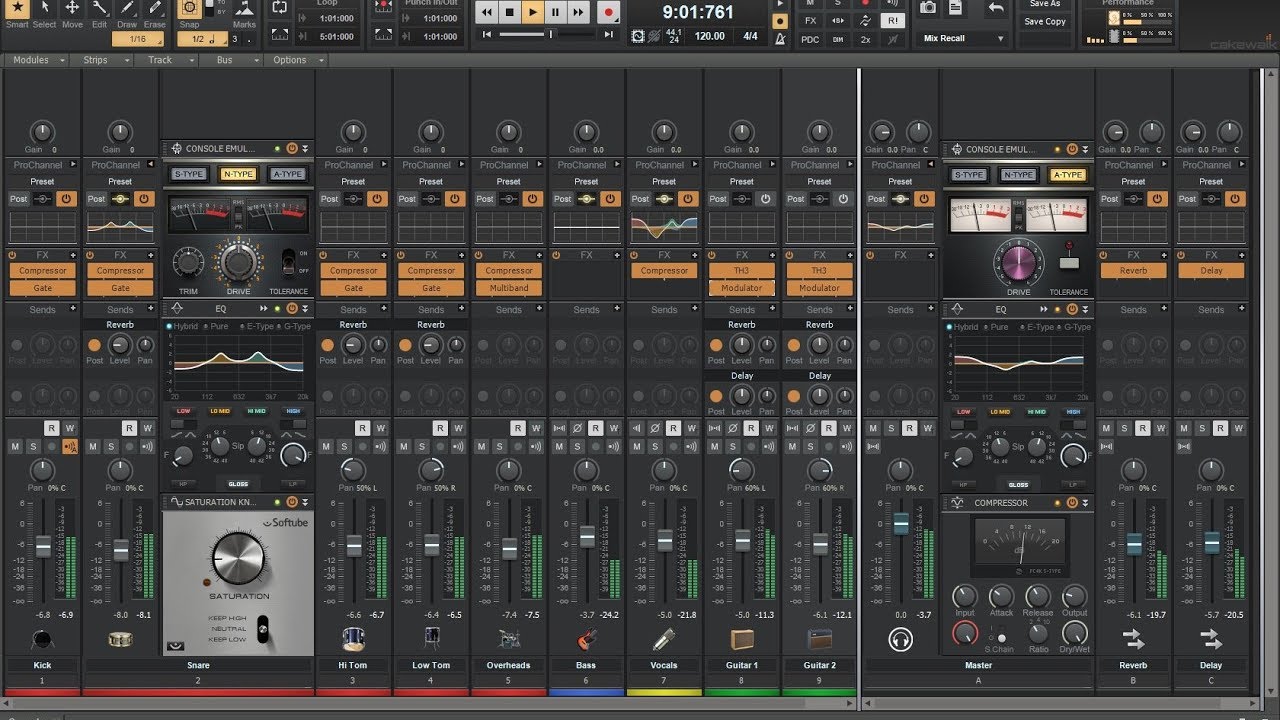Toggle ProChannel power on the Kick track
Viewport: 1280px width, 720px height.
coord(67,199)
